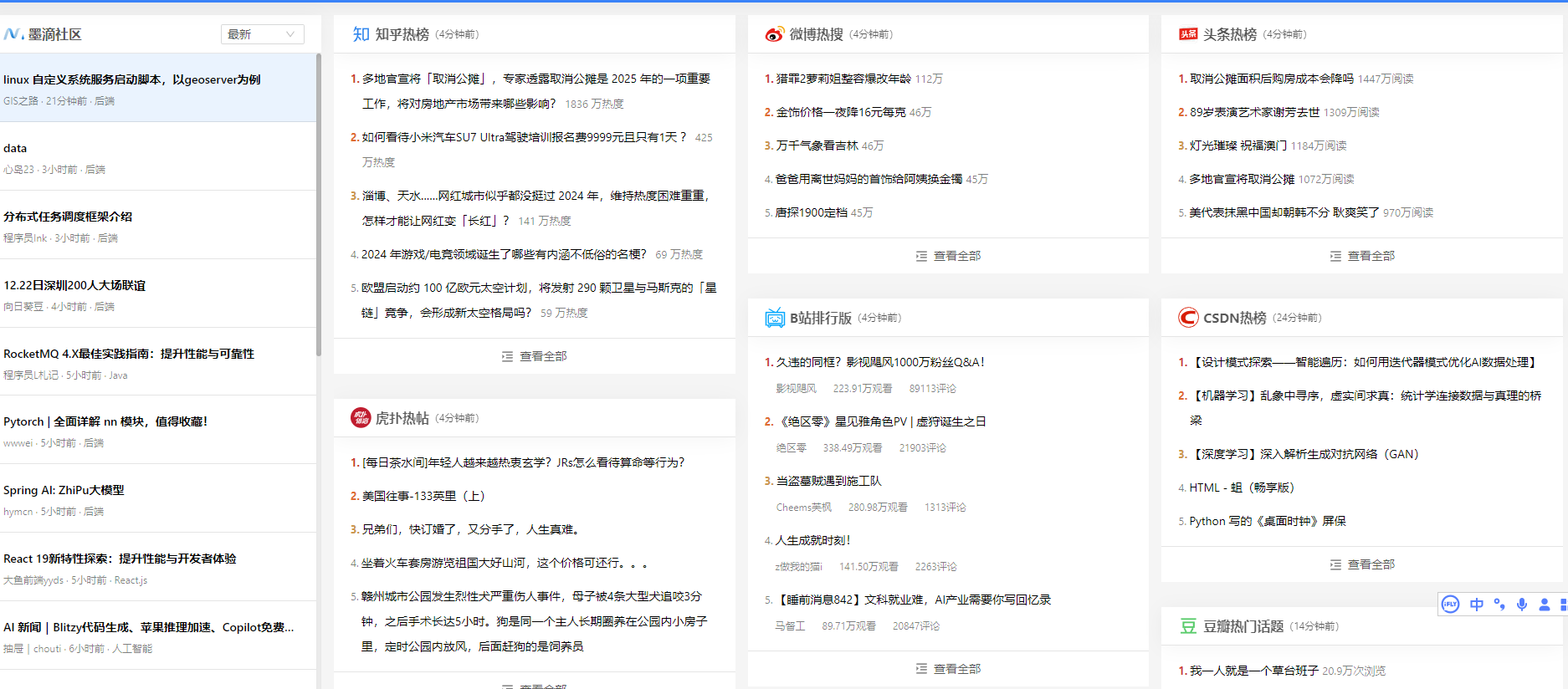Click the 头条 red logo icon
The width and height of the screenshot is (1568, 689).
[1188, 34]
